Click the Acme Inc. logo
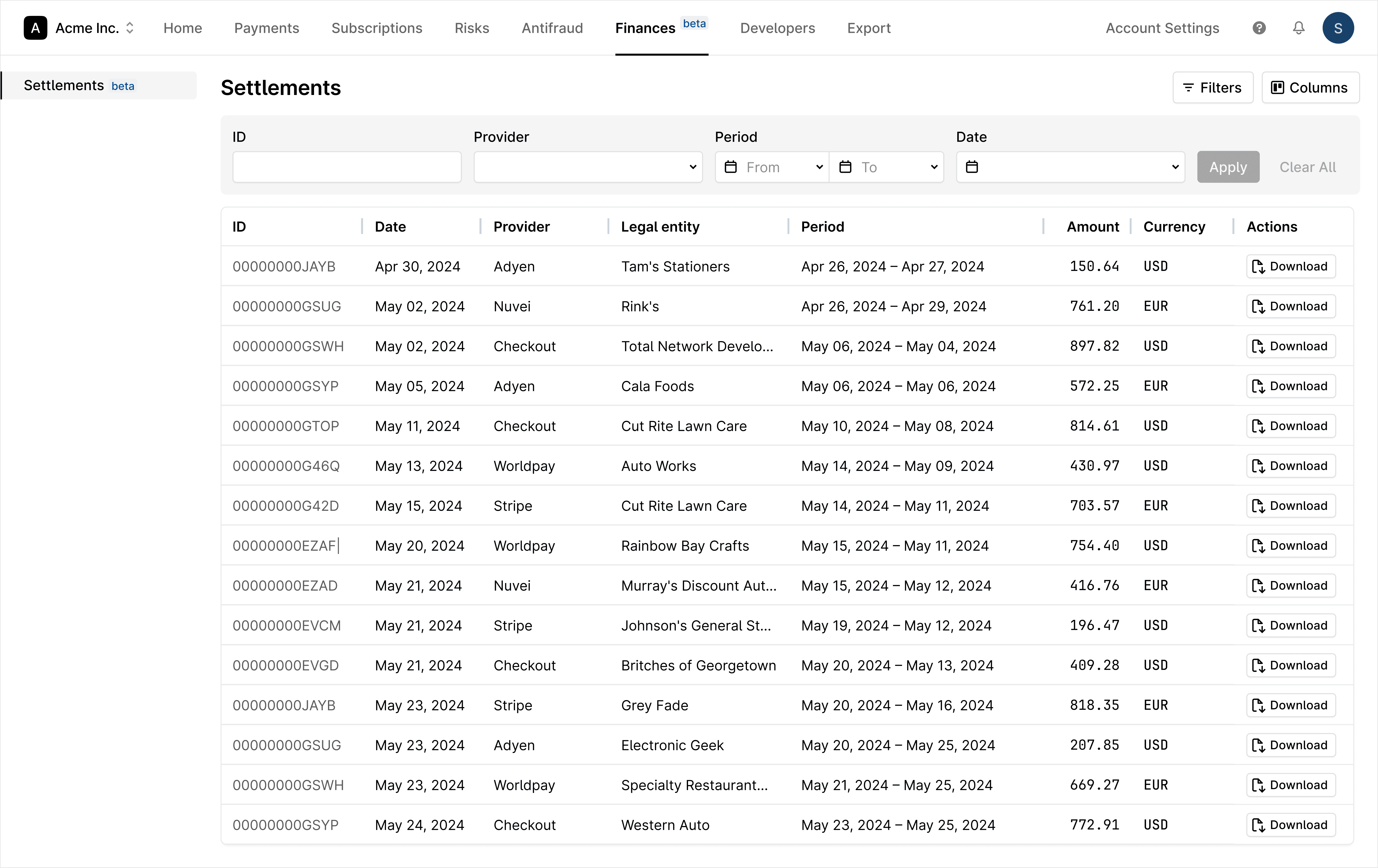Screen dimensions: 1378x868 tap(35, 27)
